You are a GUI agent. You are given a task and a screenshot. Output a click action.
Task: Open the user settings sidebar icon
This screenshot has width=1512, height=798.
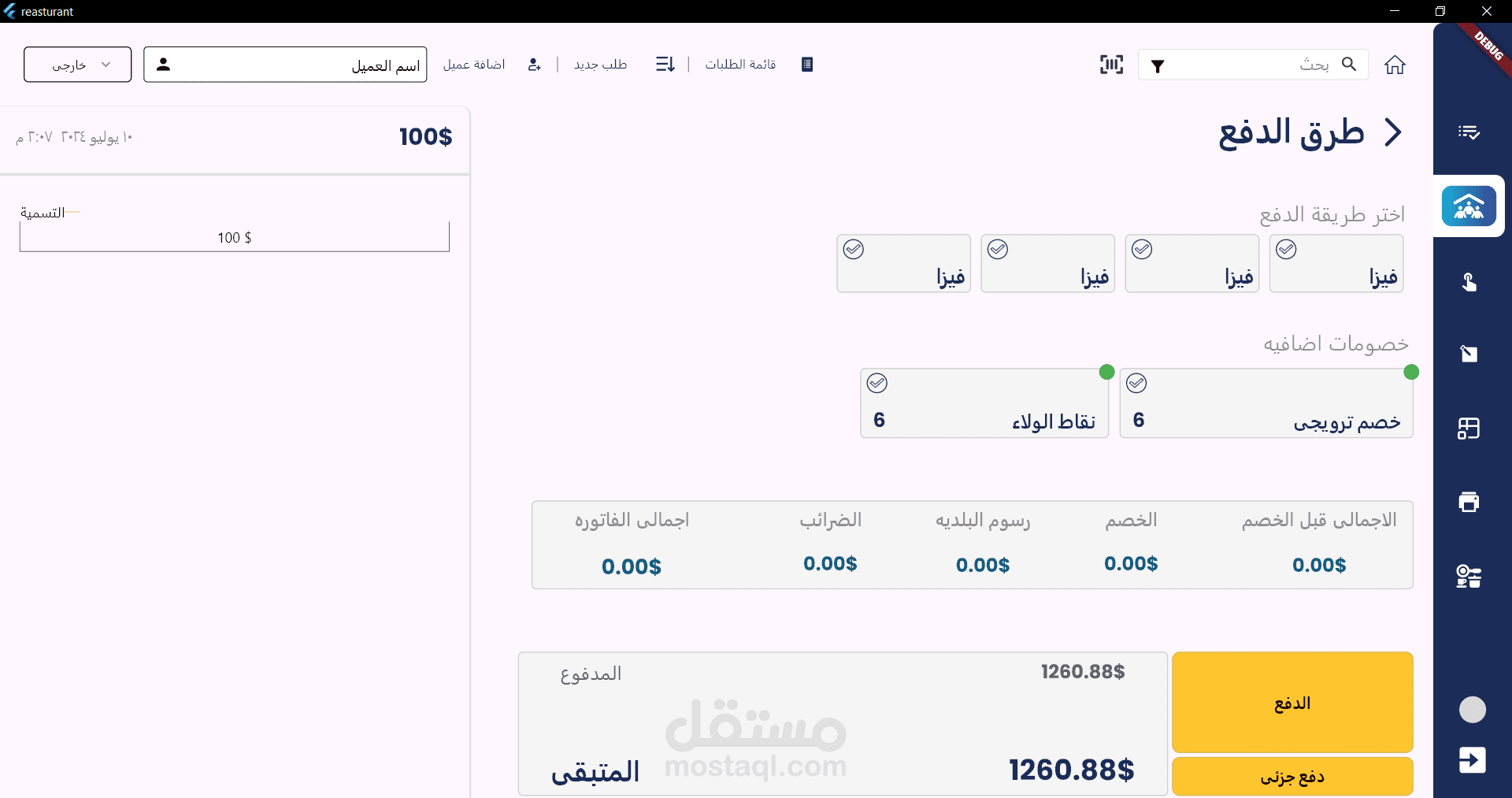click(x=1469, y=577)
